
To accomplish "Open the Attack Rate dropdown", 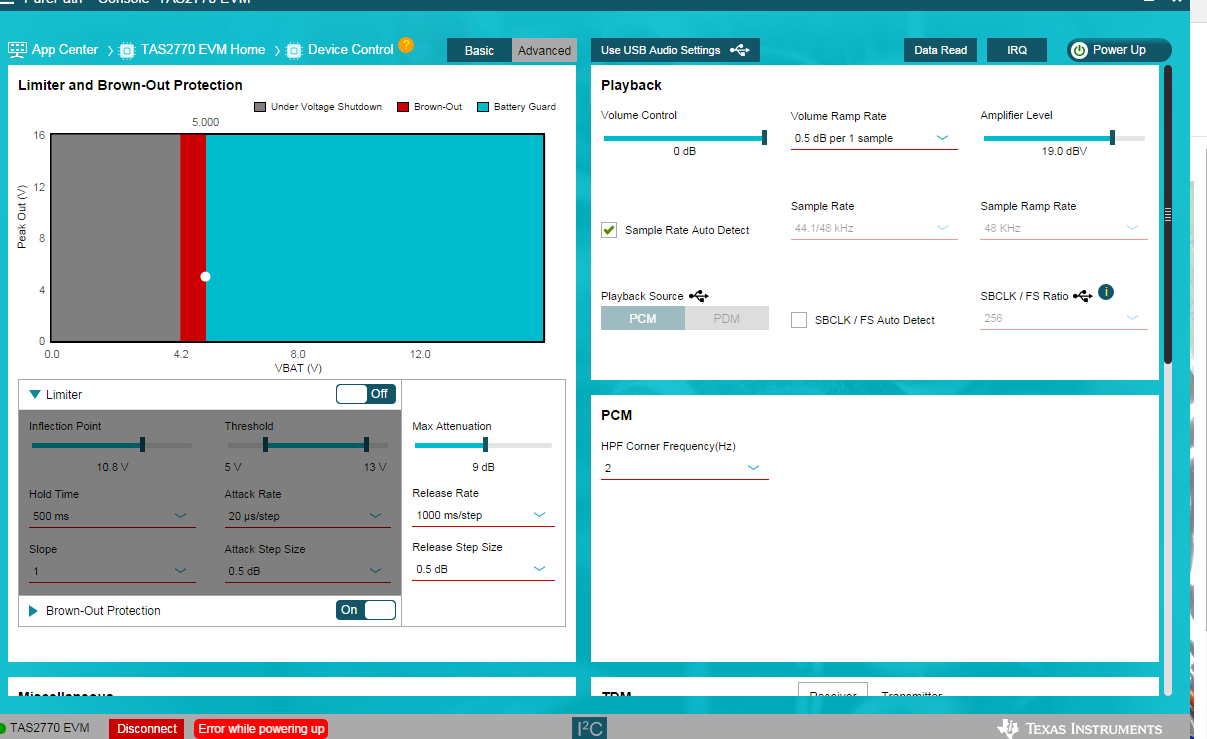I will point(308,516).
